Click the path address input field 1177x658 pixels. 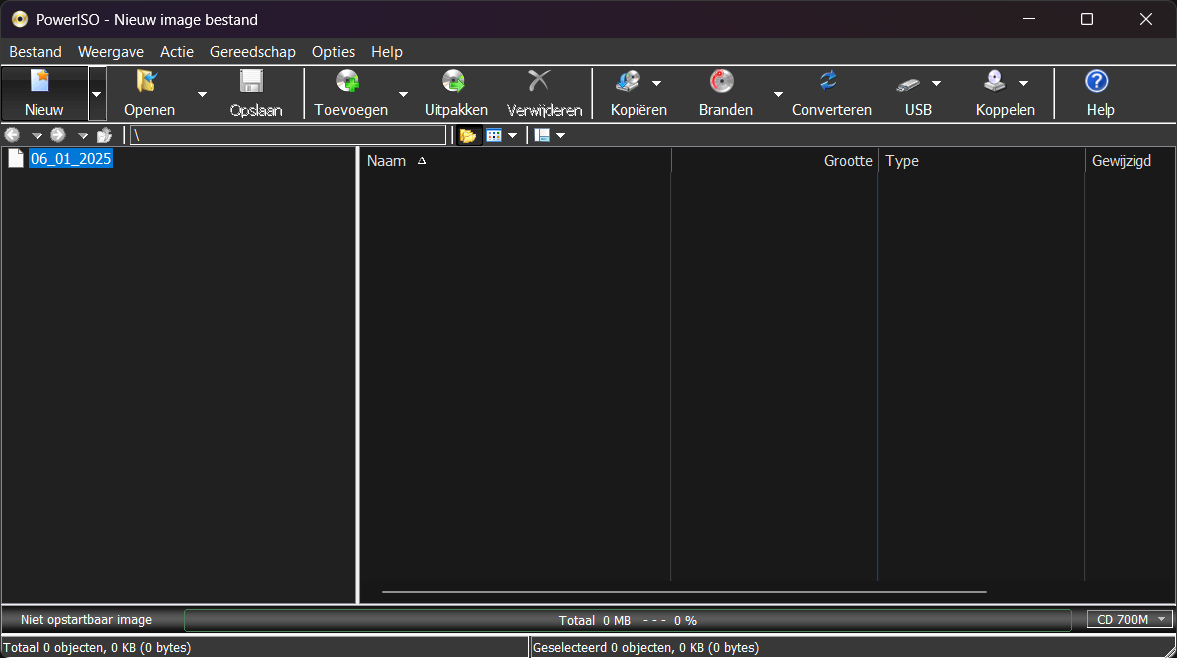[x=288, y=135]
